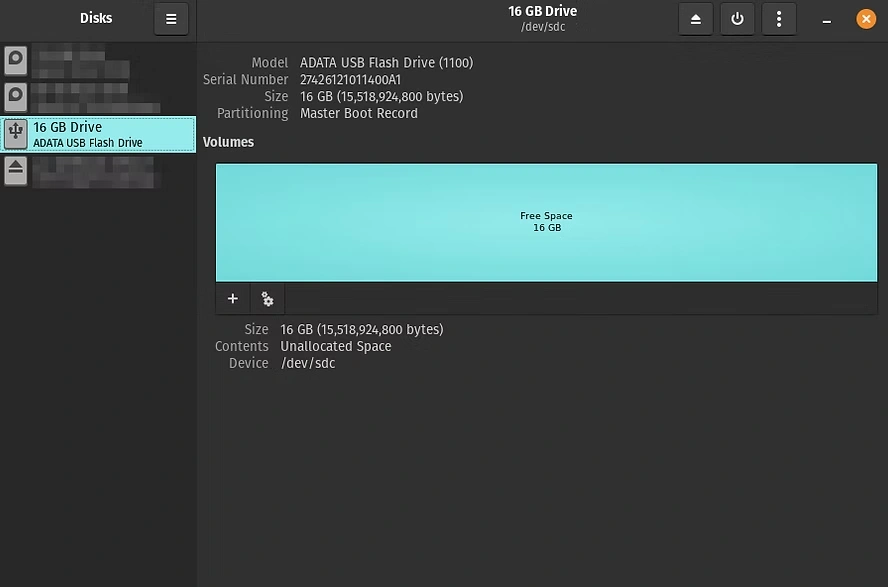Screen dimensions: 888x587
Task: Power off the selected drive
Action: [737, 19]
